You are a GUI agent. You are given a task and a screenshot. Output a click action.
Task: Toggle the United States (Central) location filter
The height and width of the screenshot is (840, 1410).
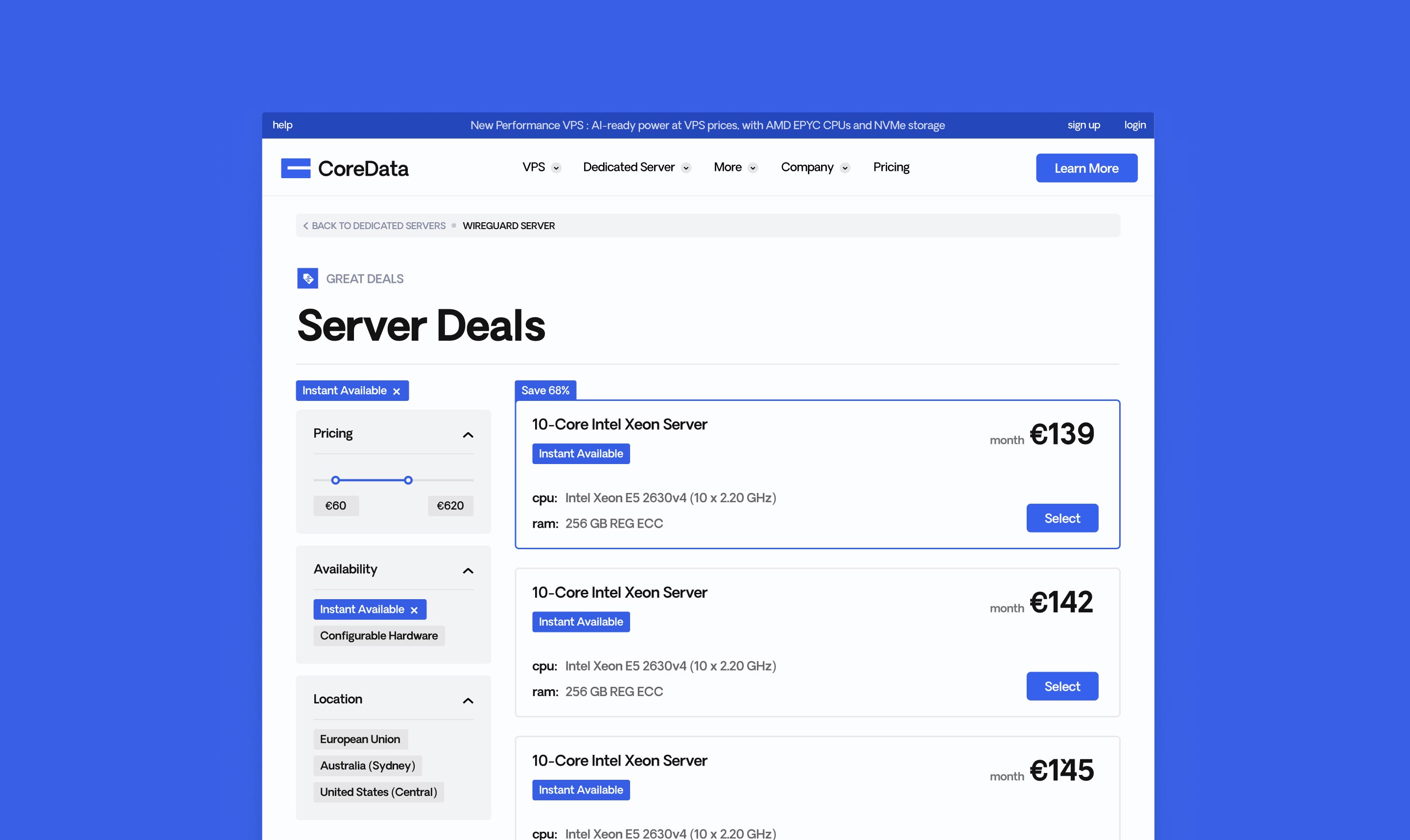[378, 792]
